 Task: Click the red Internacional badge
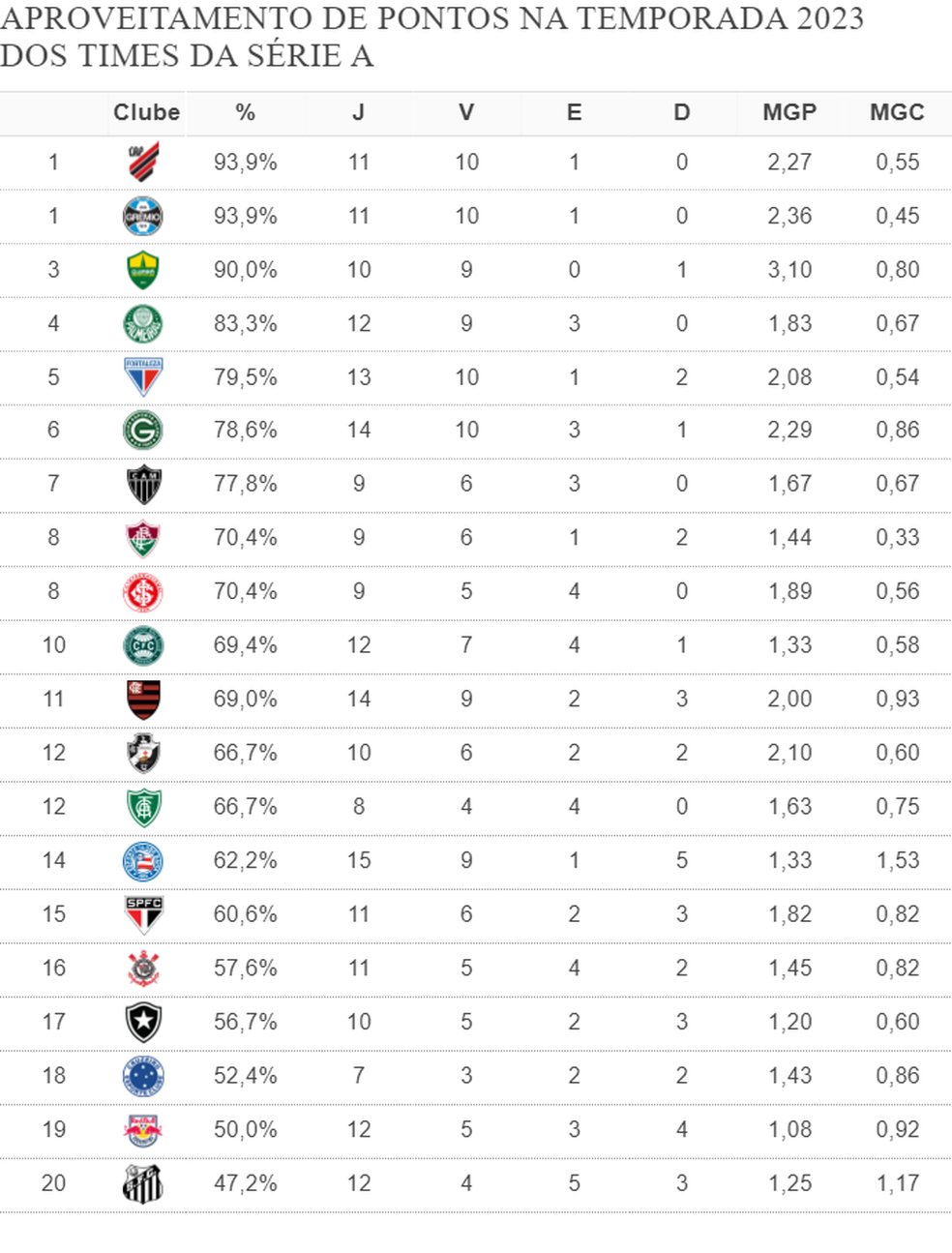[143, 592]
